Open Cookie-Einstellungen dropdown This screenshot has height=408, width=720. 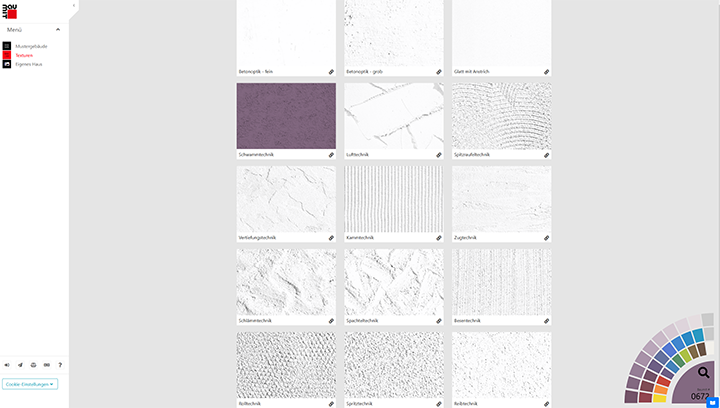point(30,383)
